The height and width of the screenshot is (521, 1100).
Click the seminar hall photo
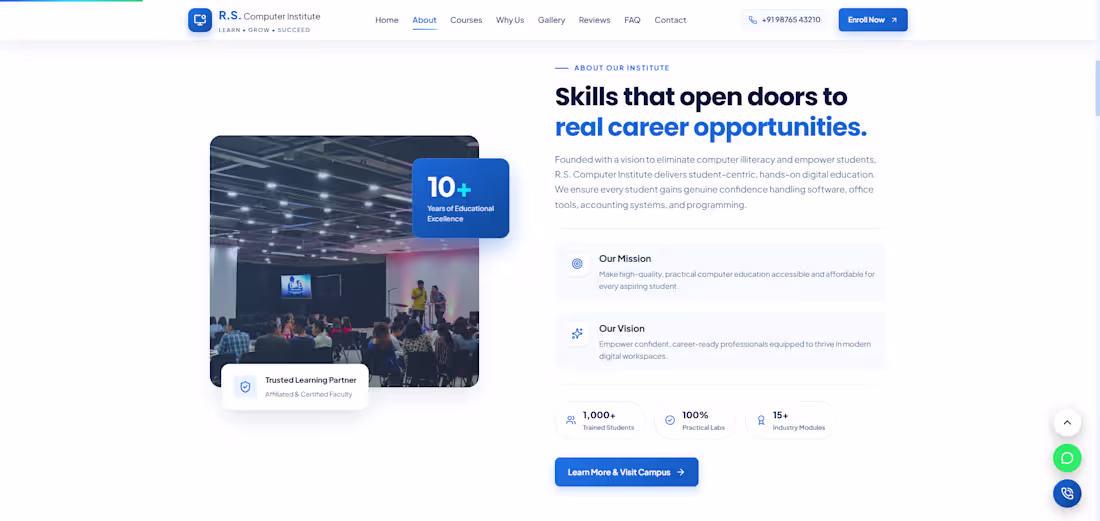tap(344, 261)
